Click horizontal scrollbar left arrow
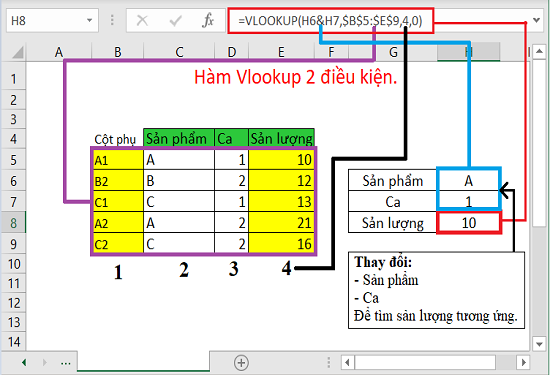Image resolution: width=550 pixels, height=375 pixels. pyautogui.click(x=348, y=362)
